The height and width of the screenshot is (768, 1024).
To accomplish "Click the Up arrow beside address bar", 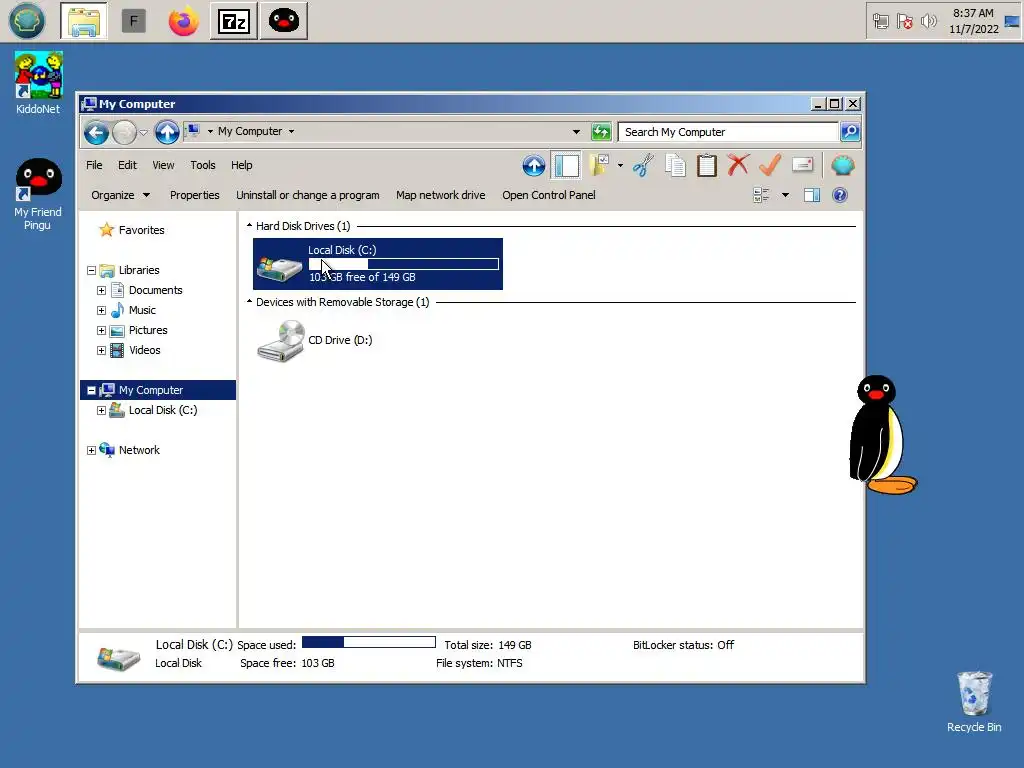I will [167, 133].
